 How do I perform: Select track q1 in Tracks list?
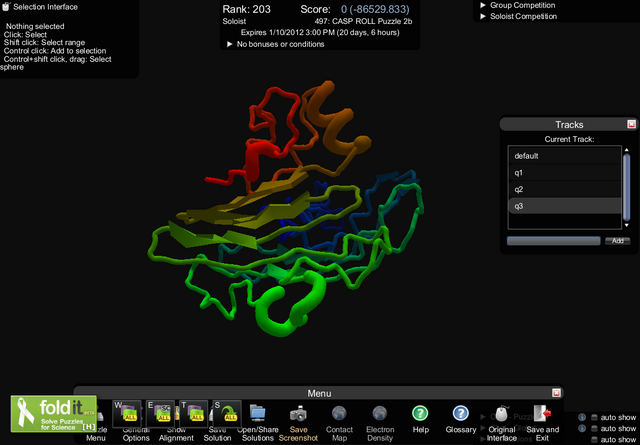pos(565,173)
